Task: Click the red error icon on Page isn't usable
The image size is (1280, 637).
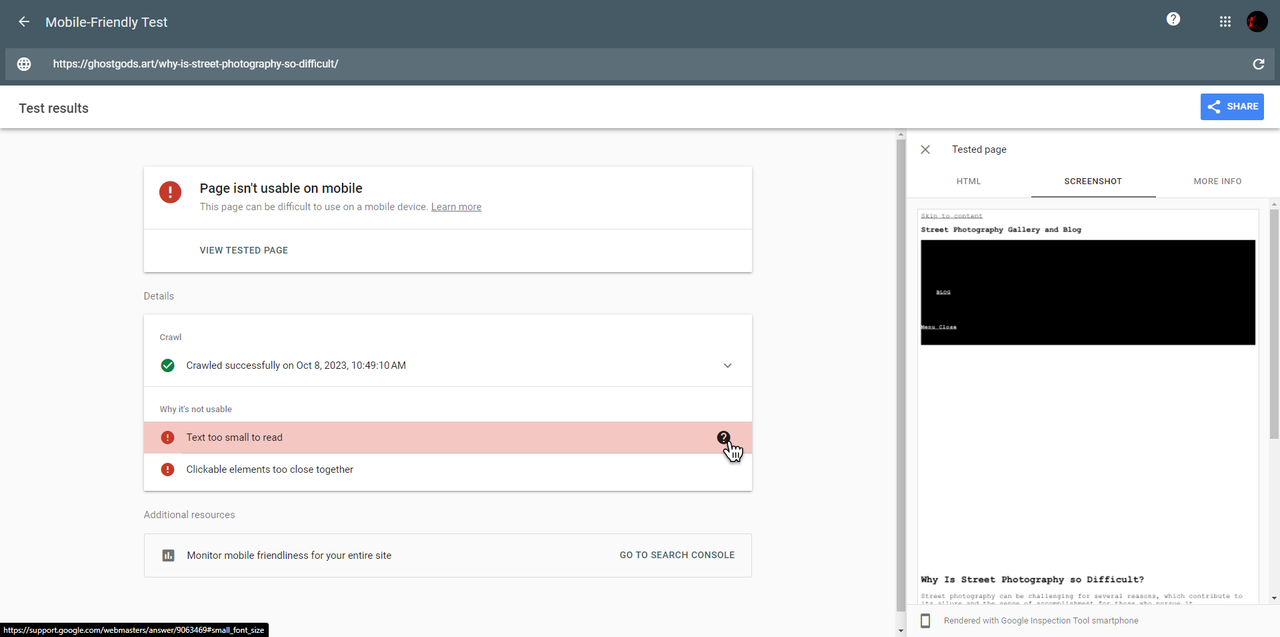Action: 170,192
